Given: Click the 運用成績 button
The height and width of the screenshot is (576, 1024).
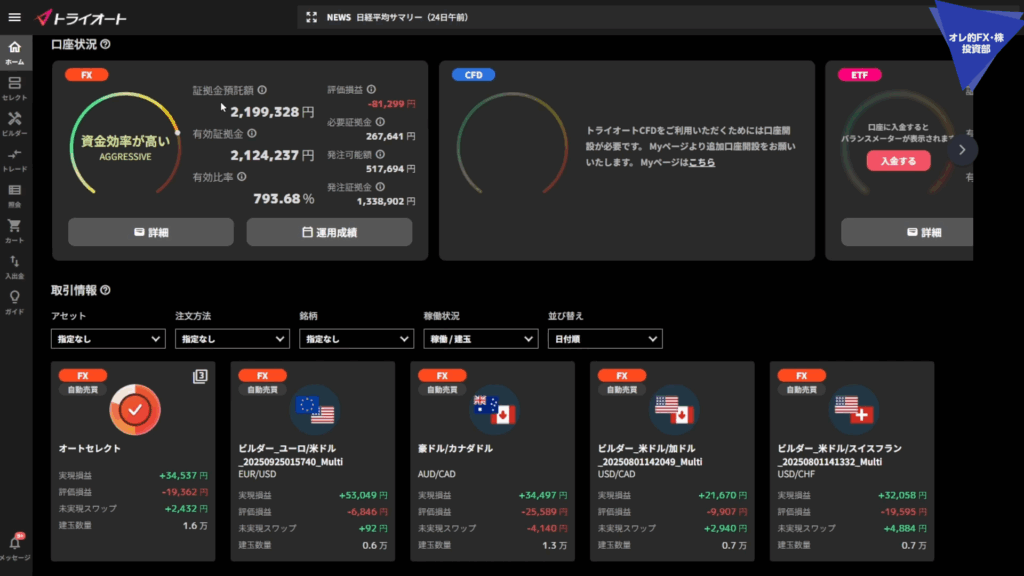Looking at the screenshot, I should point(329,232).
